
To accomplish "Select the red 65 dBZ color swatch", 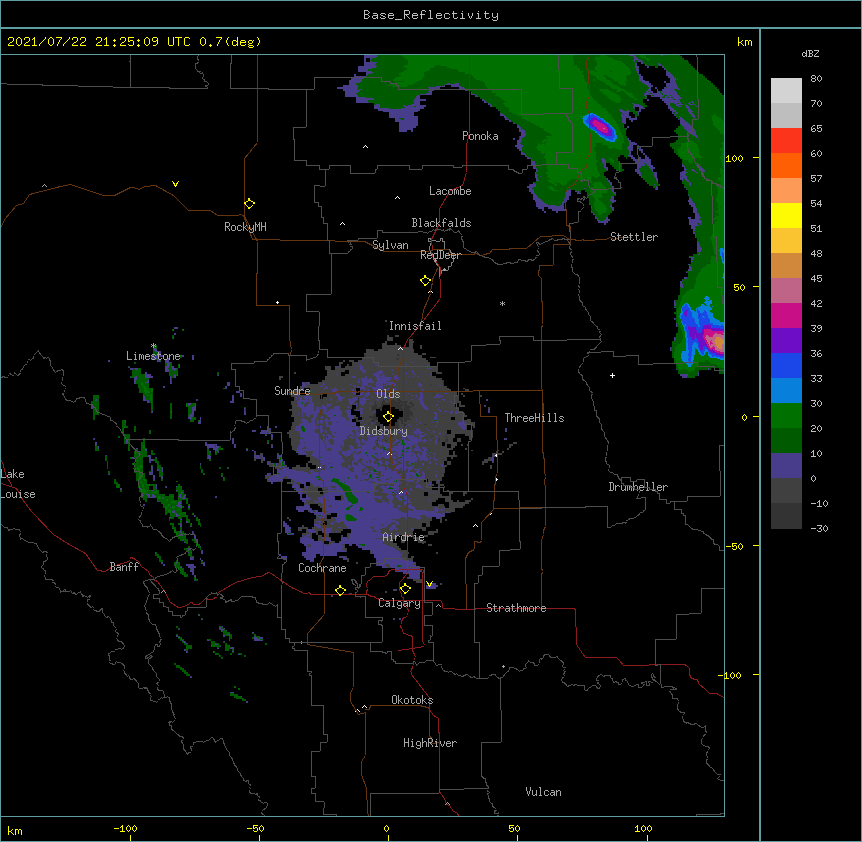I will tap(786, 140).
